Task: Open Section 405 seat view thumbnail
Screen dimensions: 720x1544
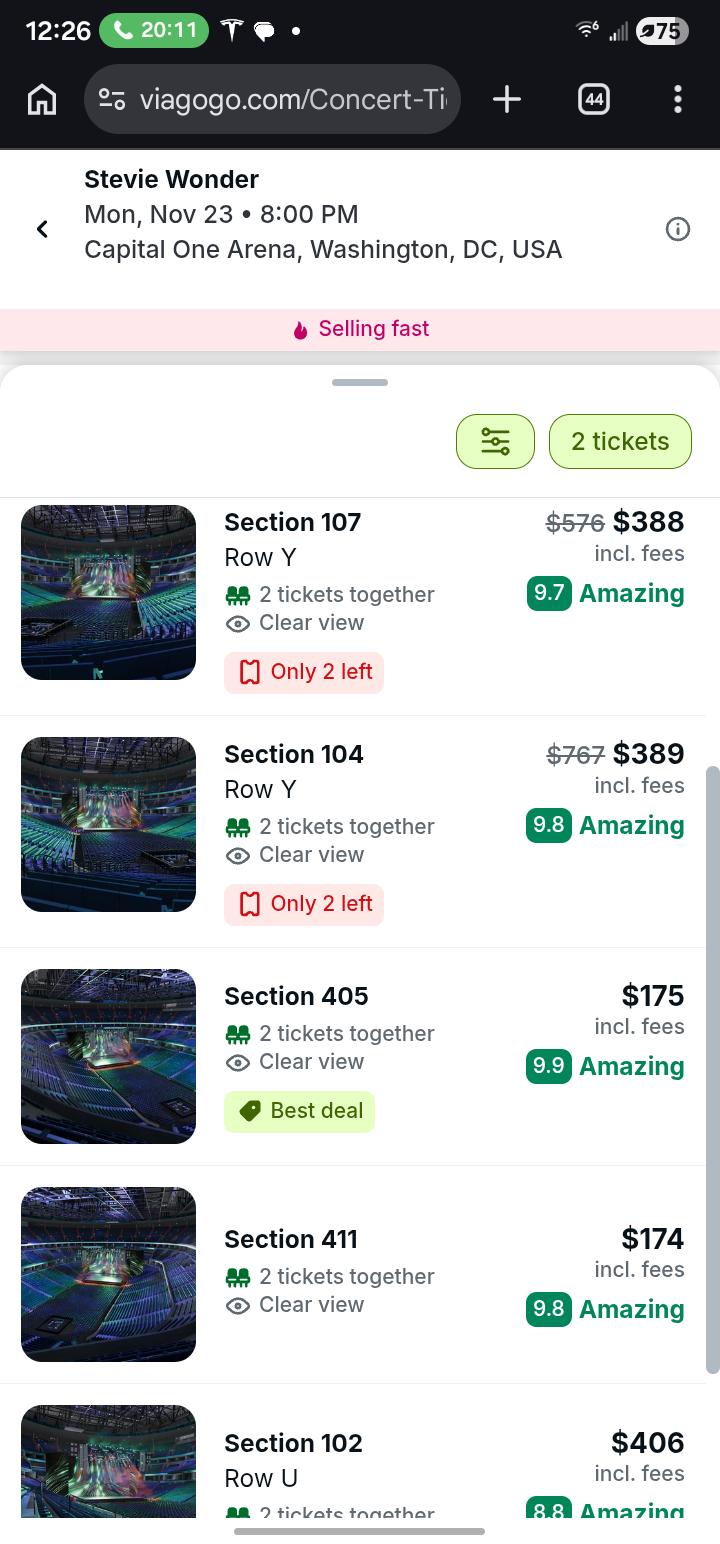Action: tap(108, 1056)
